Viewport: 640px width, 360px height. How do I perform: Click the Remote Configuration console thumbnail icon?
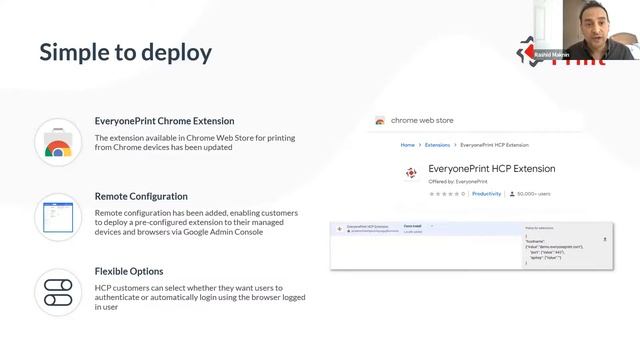point(58,218)
